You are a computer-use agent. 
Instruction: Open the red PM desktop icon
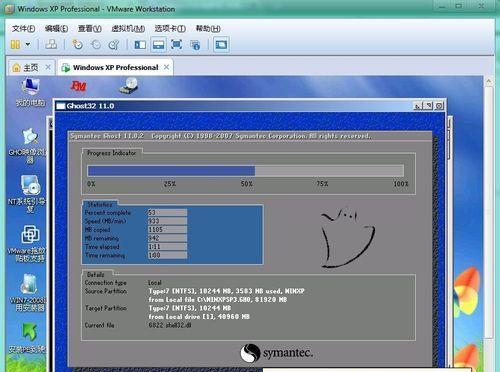pos(79,86)
